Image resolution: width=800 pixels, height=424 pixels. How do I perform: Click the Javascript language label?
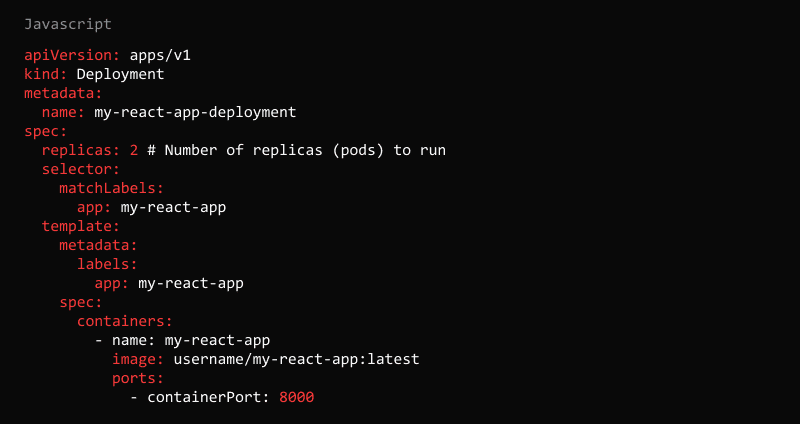[68, 23]
